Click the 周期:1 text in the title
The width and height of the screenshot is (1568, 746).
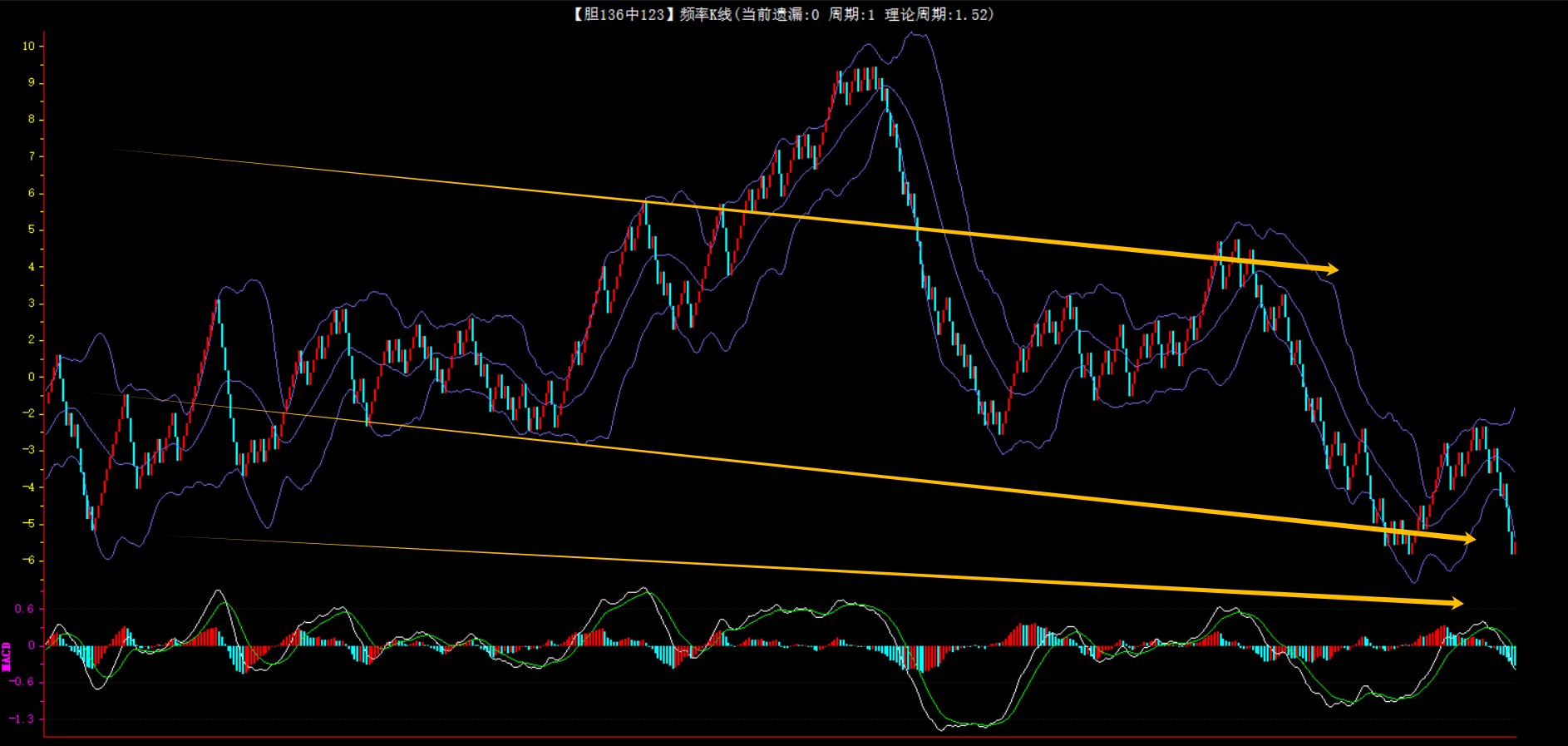(x=851, y=14)
